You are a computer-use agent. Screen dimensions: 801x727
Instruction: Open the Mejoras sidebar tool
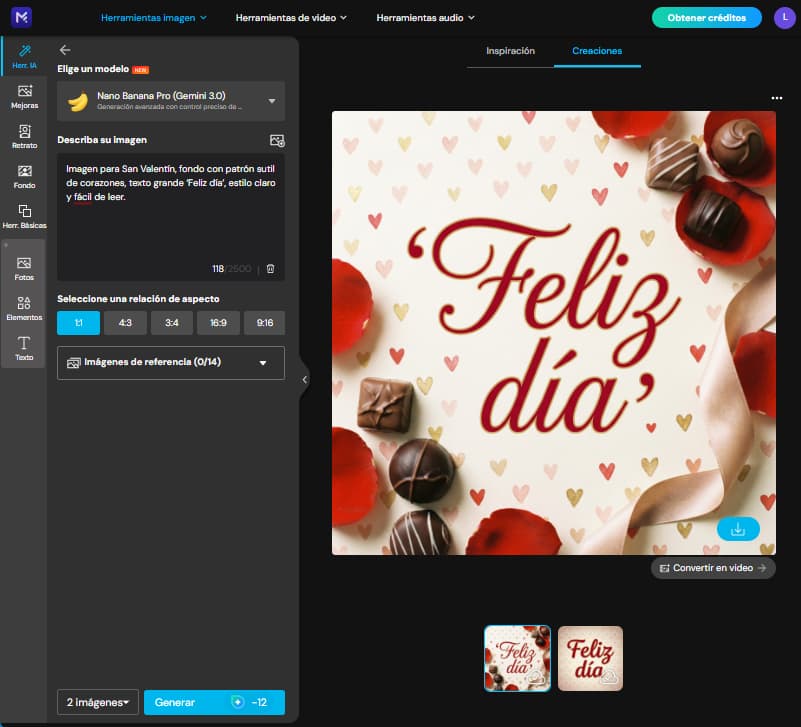point(24,97)
